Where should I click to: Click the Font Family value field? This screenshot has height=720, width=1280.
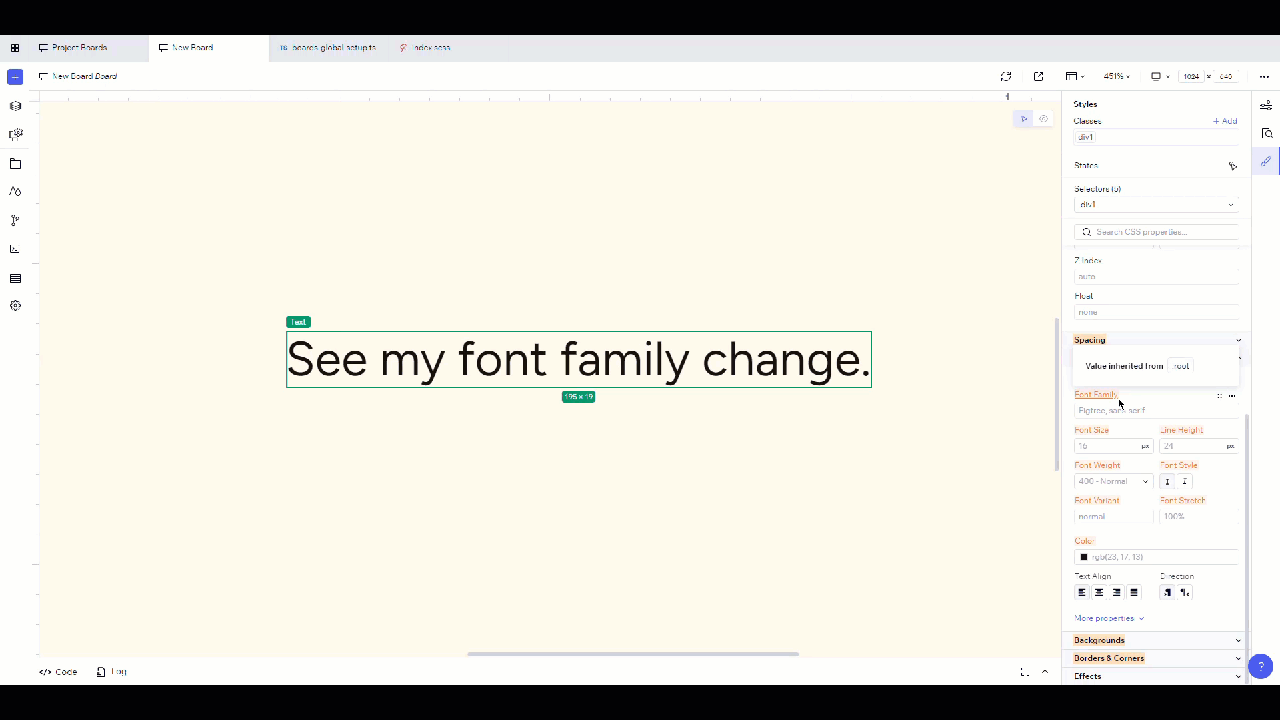[1156, 410]
